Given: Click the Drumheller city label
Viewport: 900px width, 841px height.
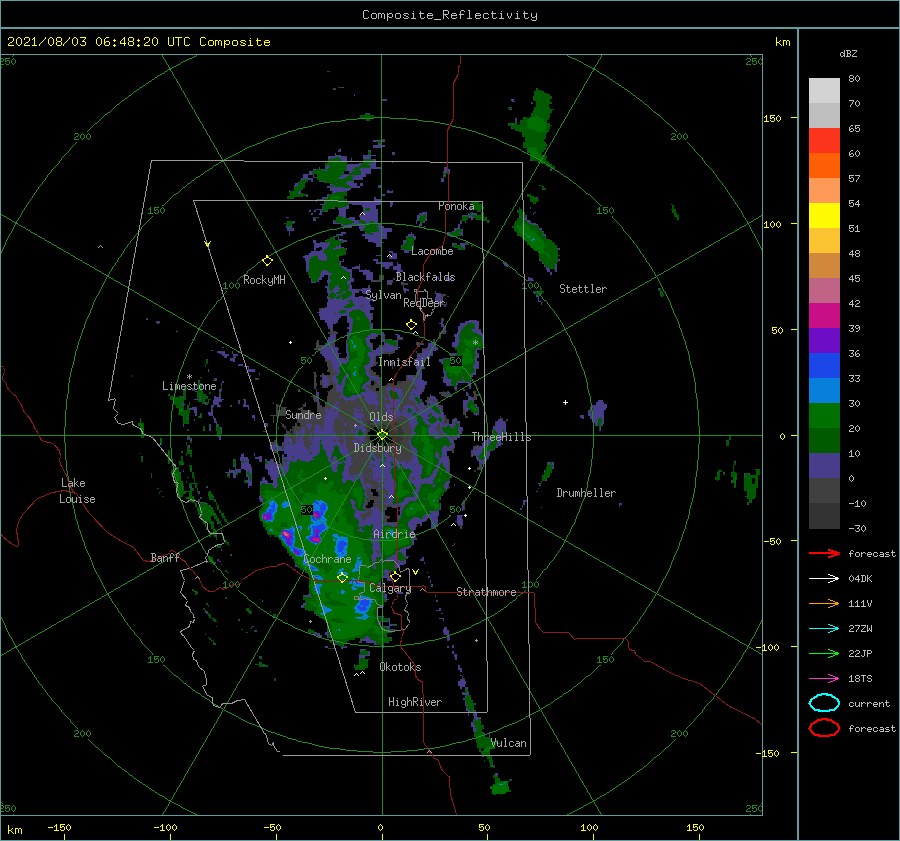Looking at the screenshot, I should [x=586, y=493].
